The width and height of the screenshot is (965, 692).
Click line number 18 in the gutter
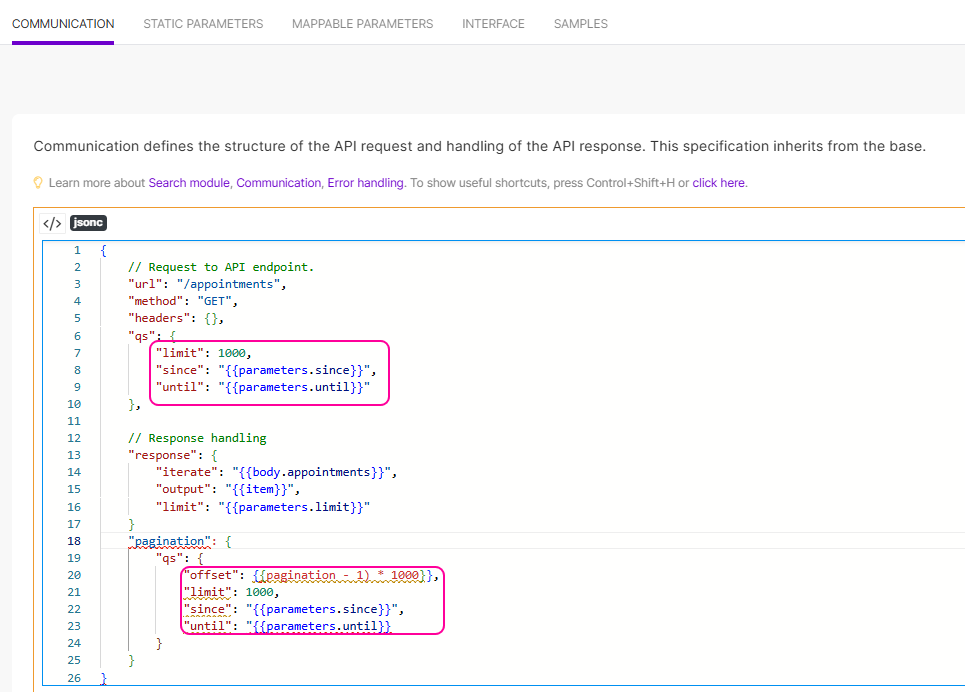76,541
